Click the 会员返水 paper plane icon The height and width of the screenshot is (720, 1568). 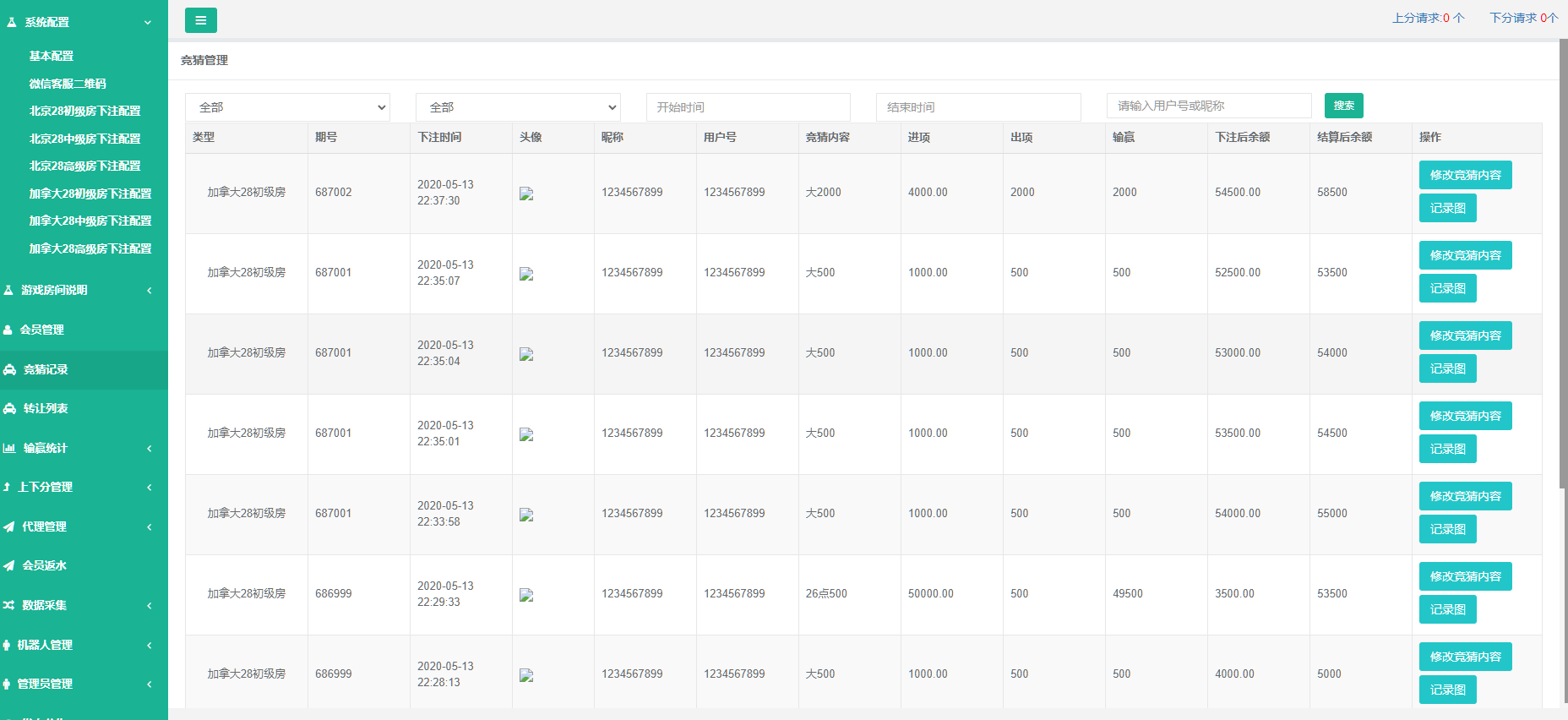(x=9, y=565)
